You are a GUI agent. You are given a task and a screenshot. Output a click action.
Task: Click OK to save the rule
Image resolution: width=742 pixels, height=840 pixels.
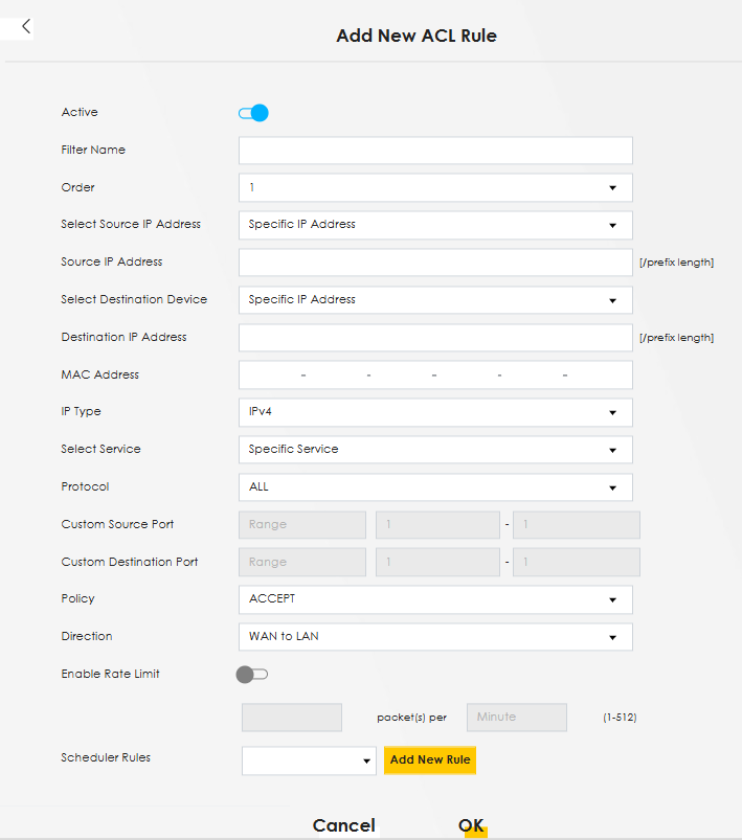[471, 825]
